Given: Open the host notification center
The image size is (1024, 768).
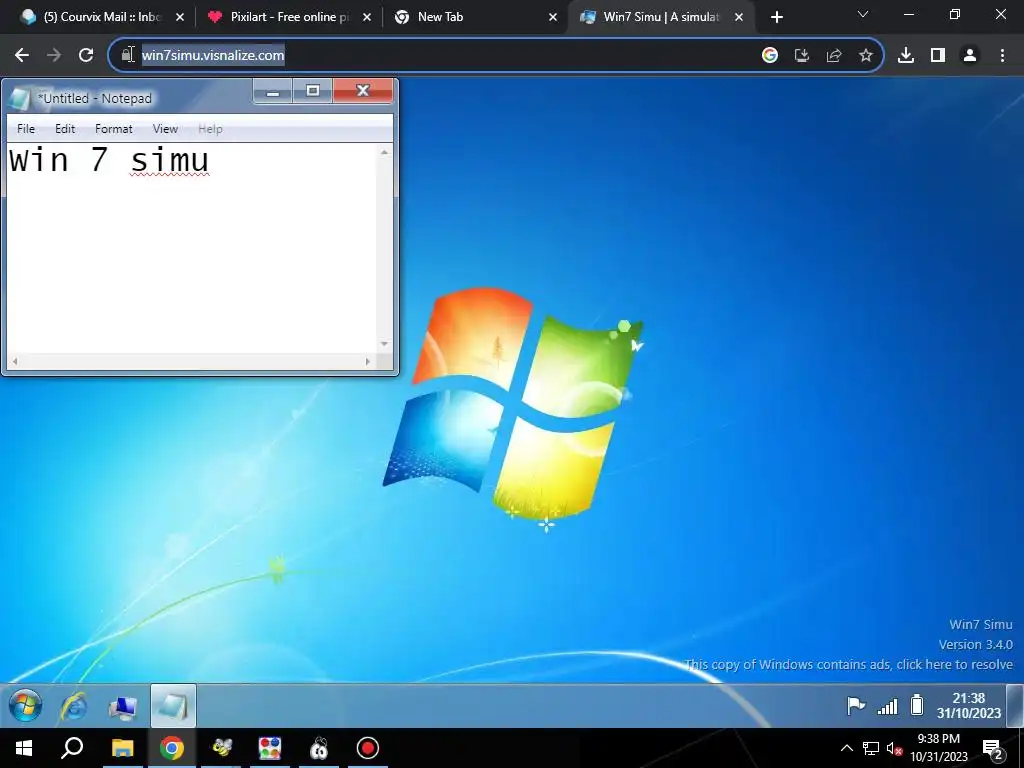Looking at the screenshot, I should pos(993,749).
